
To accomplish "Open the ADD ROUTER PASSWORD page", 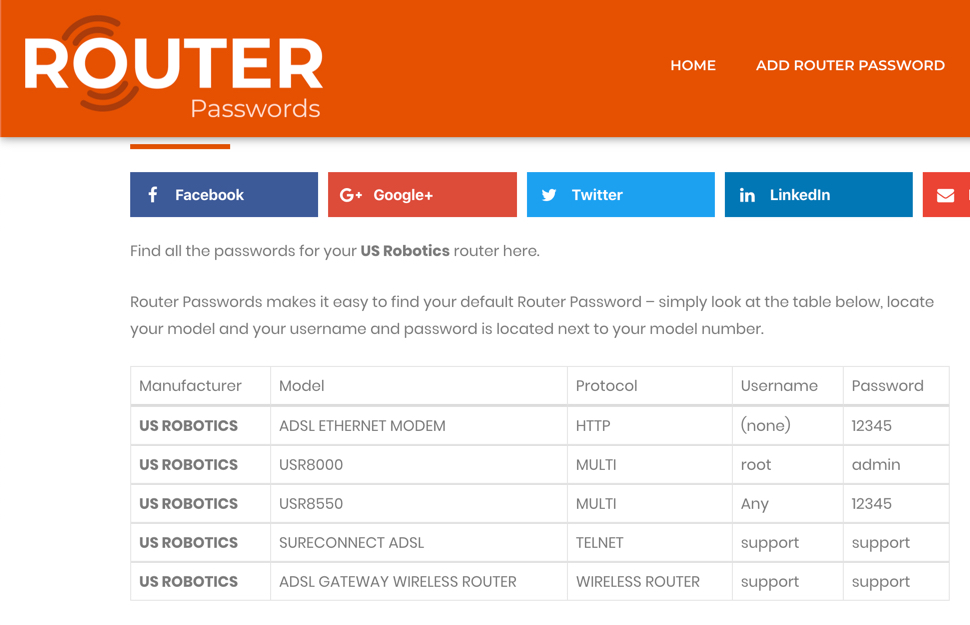I will (x=849, y=65).
